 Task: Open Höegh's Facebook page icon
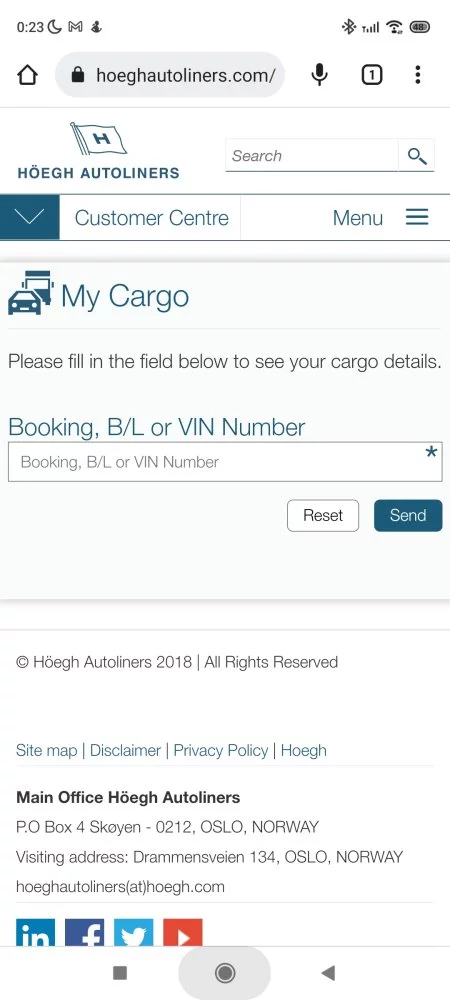click(85, 932)
